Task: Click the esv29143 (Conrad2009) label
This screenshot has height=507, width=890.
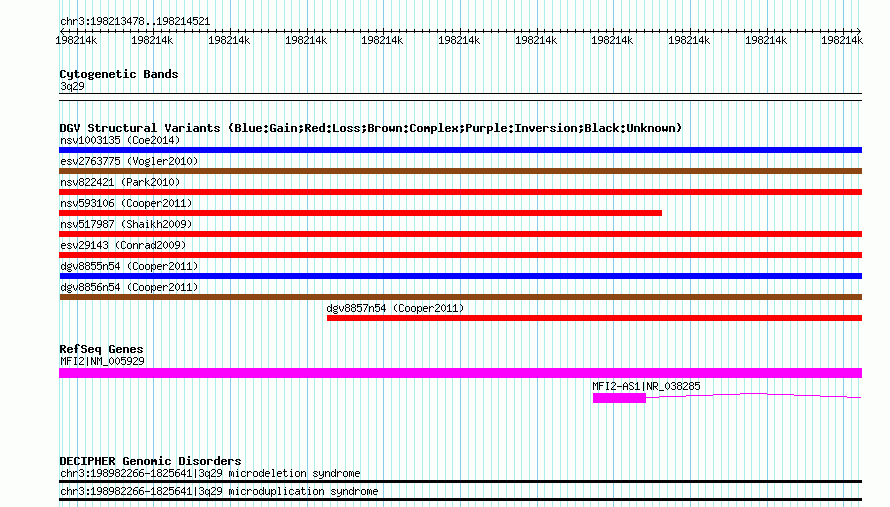Action: tap(123, 245)
